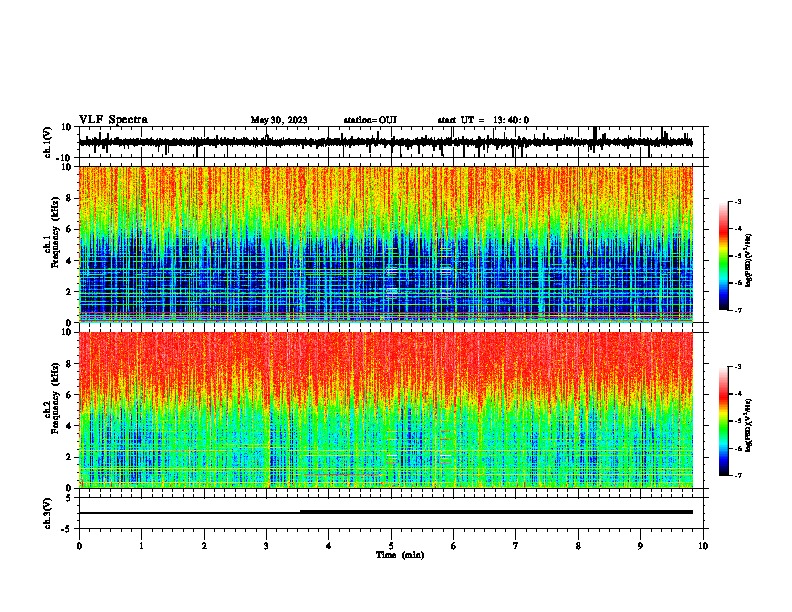Click the time axis tick label "1"

pyautogui.click(x=141, y=546)
